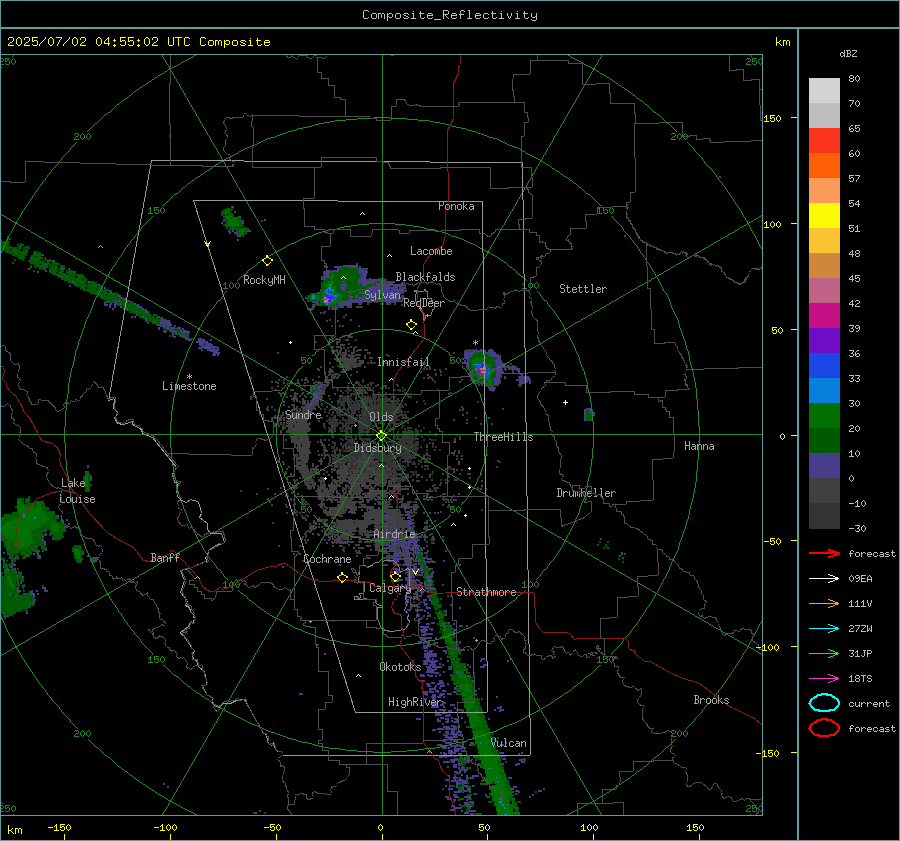Click the Cochrane label
The width and height of the screenshot is (900, 841).
coord(327,559)
